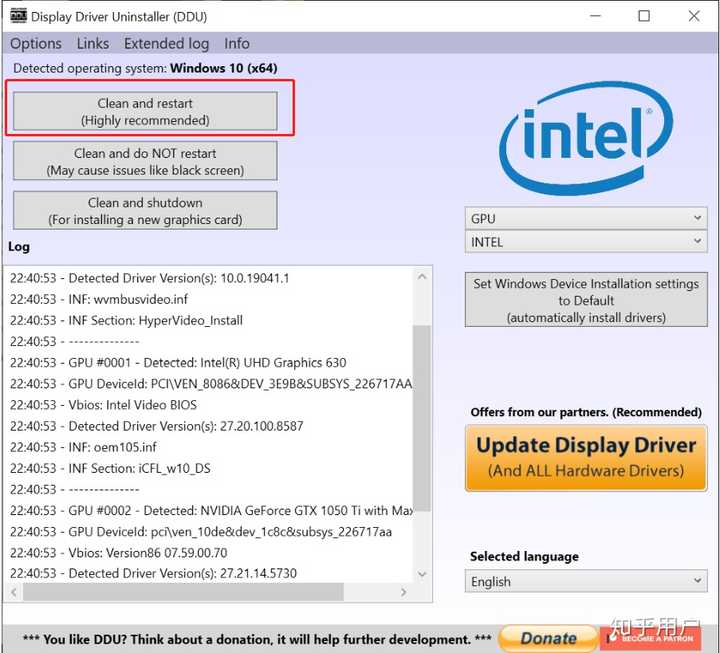Select log line 'INF Section: iCFL_w10_DS'

[110, 468]
